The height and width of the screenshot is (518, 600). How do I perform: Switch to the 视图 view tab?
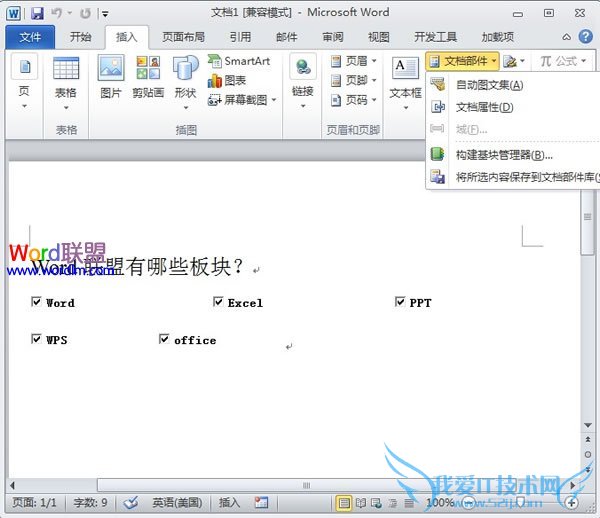point(379,37)
